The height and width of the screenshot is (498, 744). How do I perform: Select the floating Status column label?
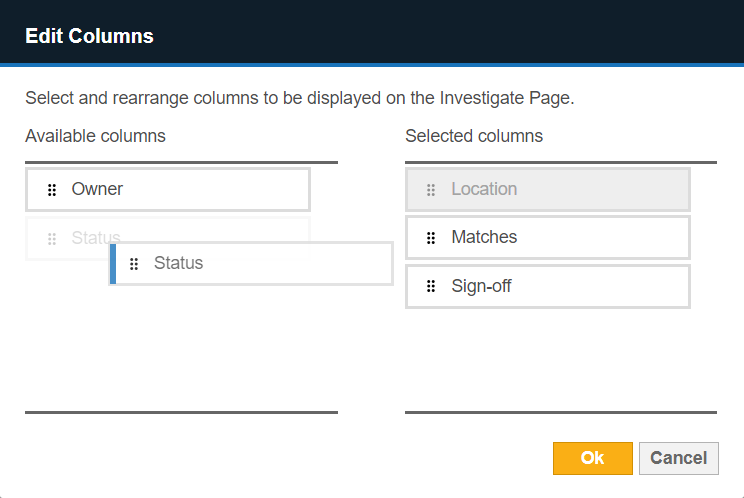(178, 264)
